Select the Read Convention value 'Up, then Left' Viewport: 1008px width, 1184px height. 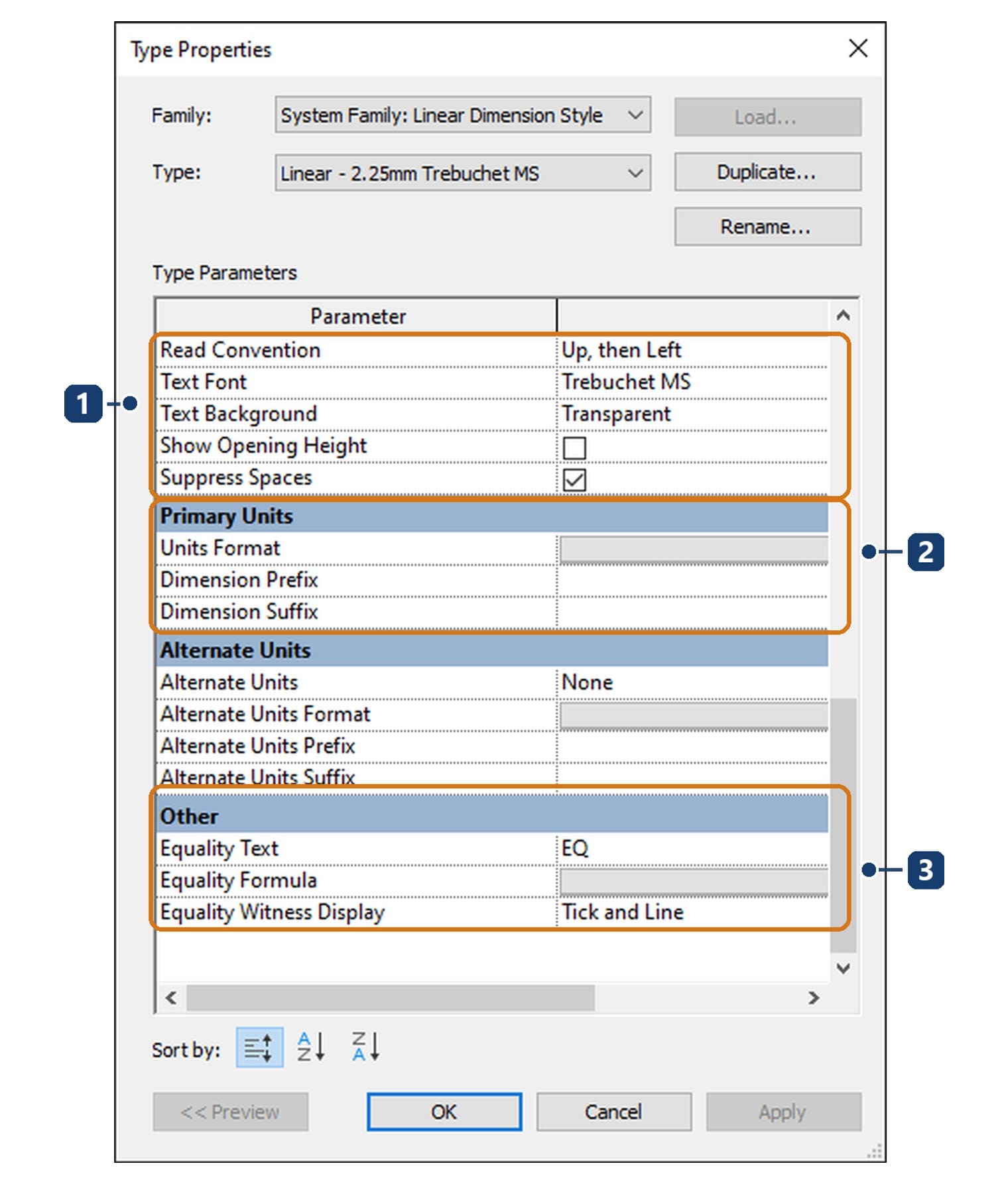click(621, 350)
